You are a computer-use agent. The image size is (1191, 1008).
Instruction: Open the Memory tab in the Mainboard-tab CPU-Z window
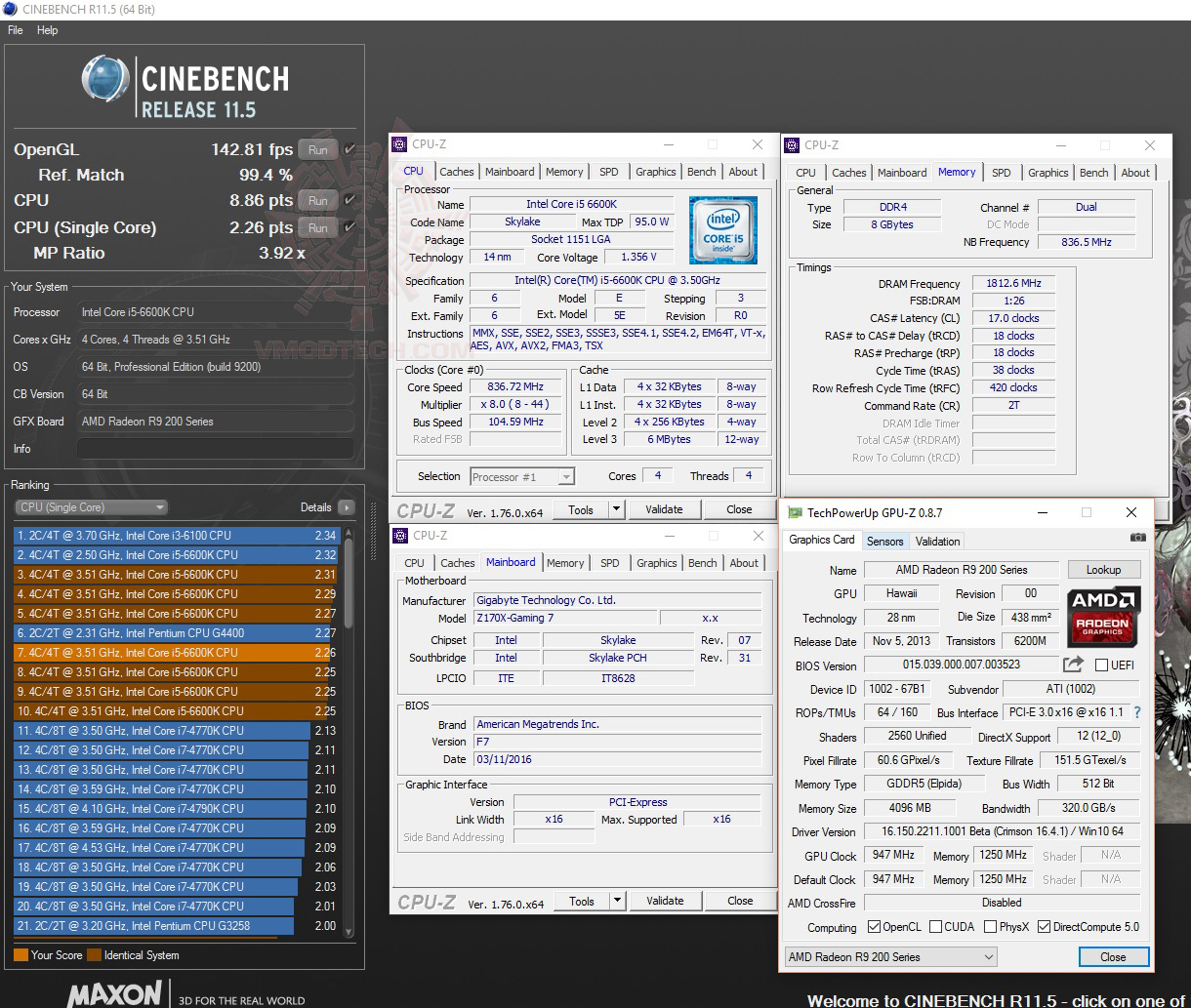565,563
